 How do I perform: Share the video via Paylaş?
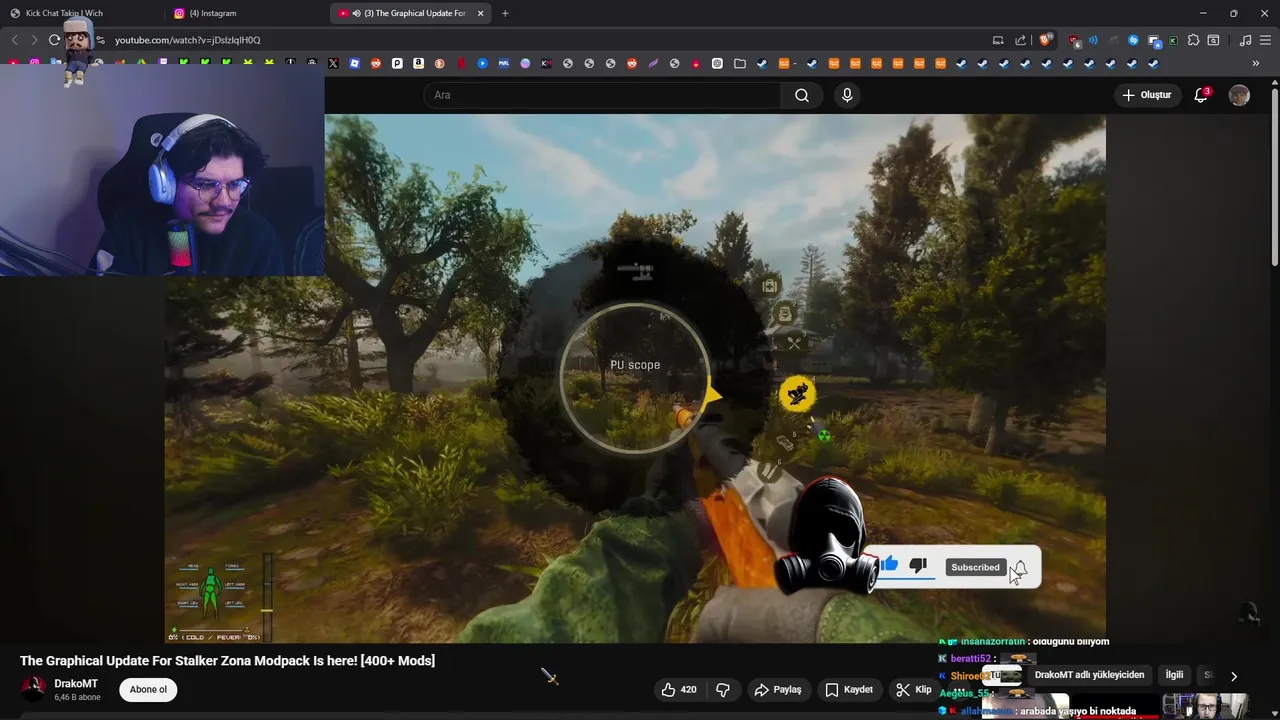point(777,690)
